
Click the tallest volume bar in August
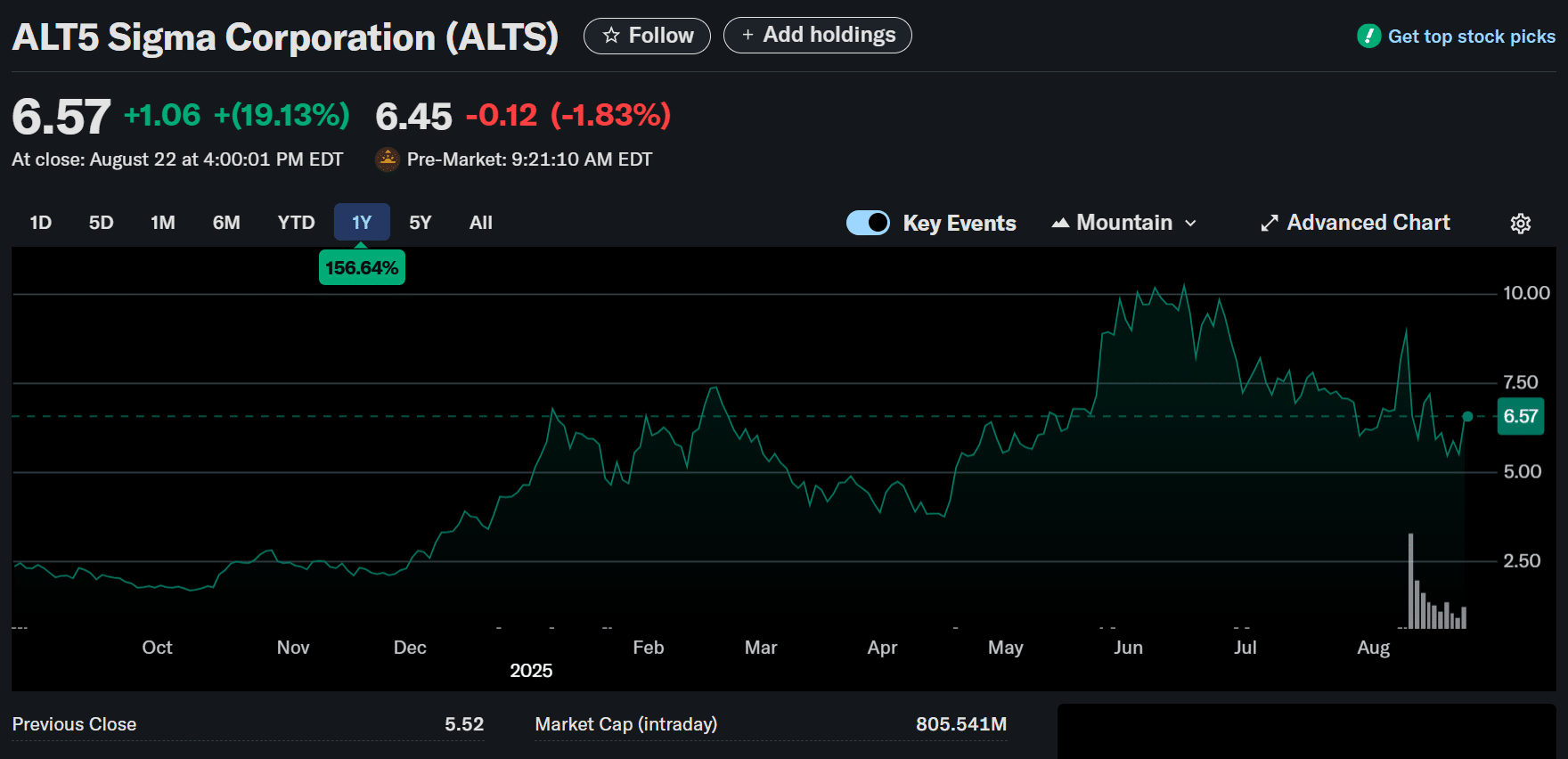[1410, 581]
